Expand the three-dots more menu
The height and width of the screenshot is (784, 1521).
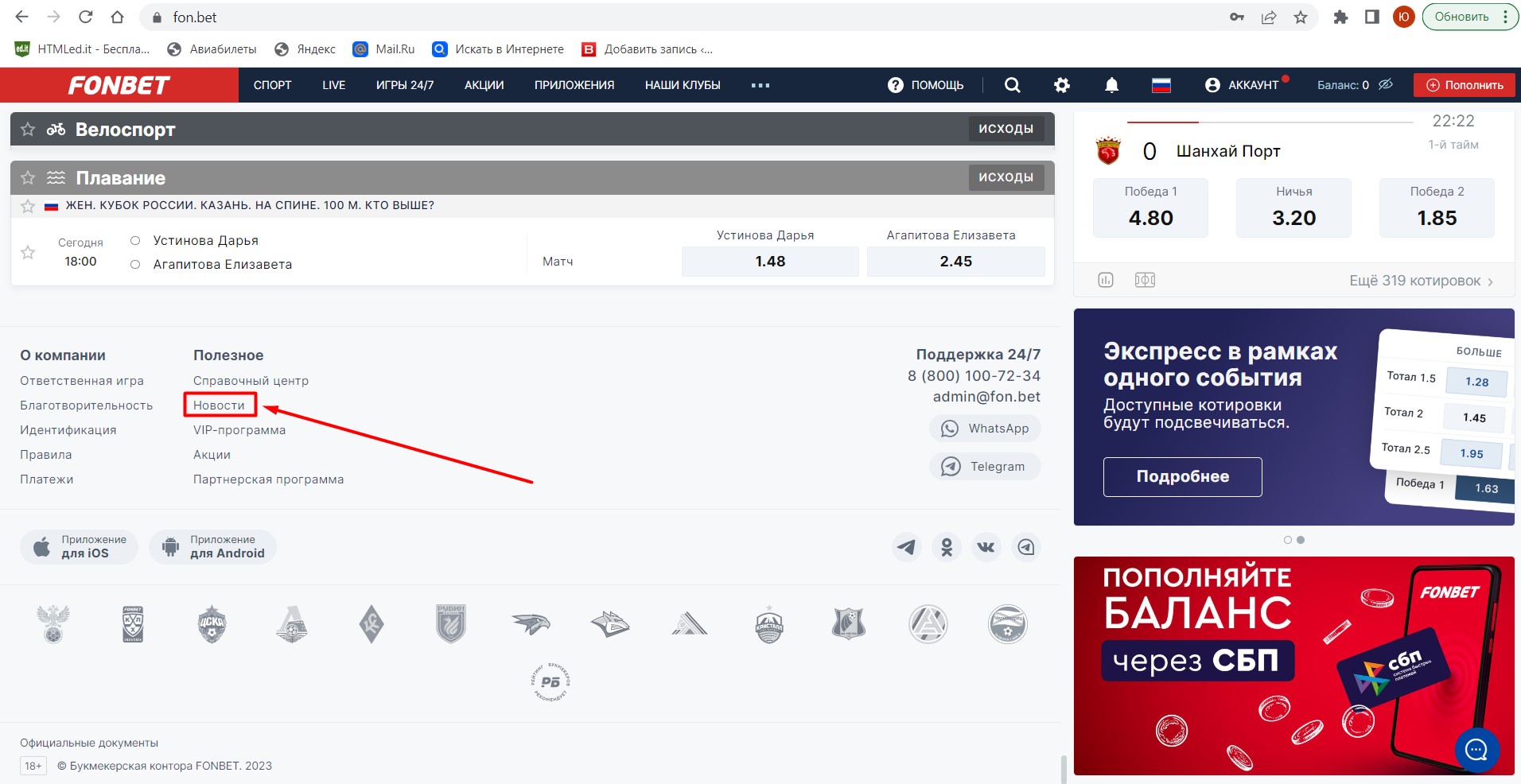(760, 85)
